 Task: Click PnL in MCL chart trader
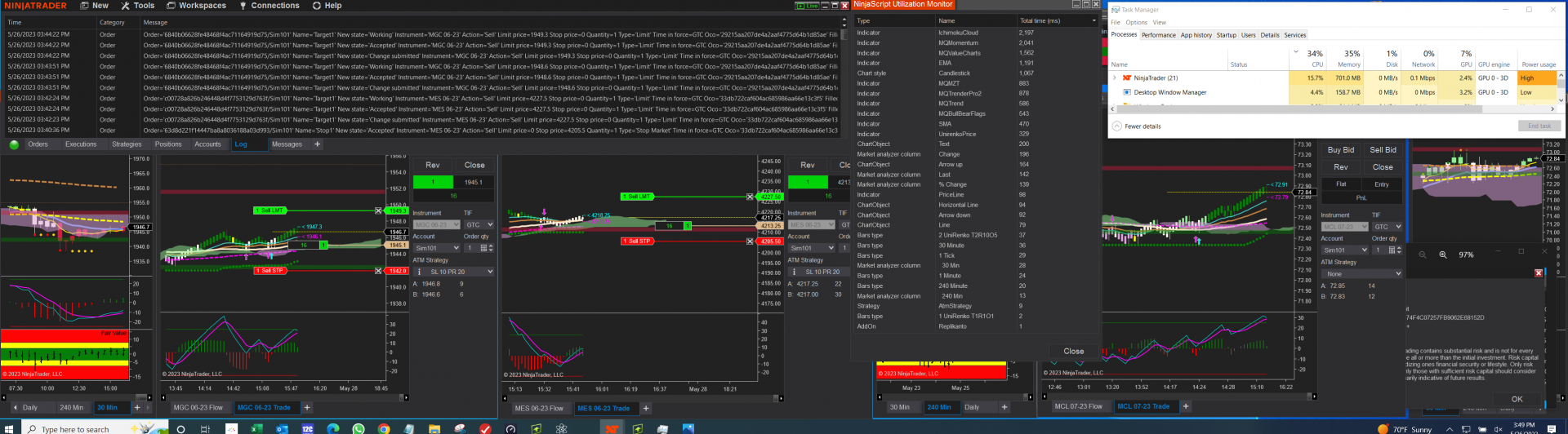coord(1361,197)
